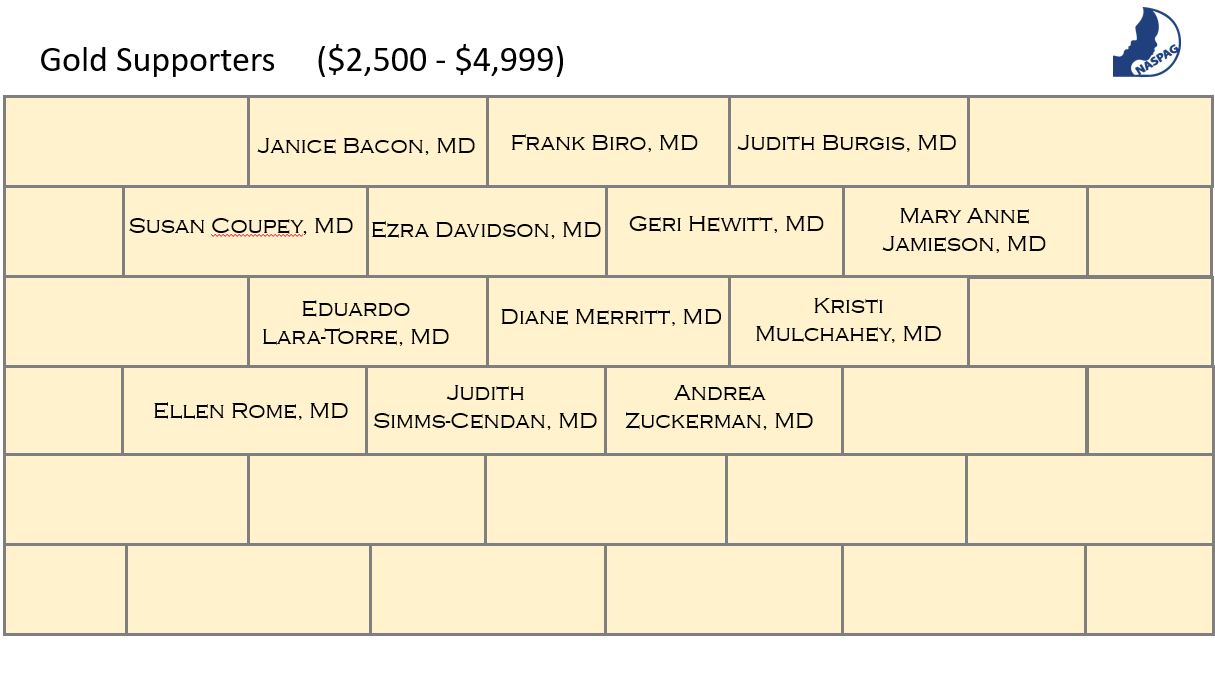Click the ($2,500 - $4,999) amount range text
The image size is (1215, 677).
coord(441,60)
